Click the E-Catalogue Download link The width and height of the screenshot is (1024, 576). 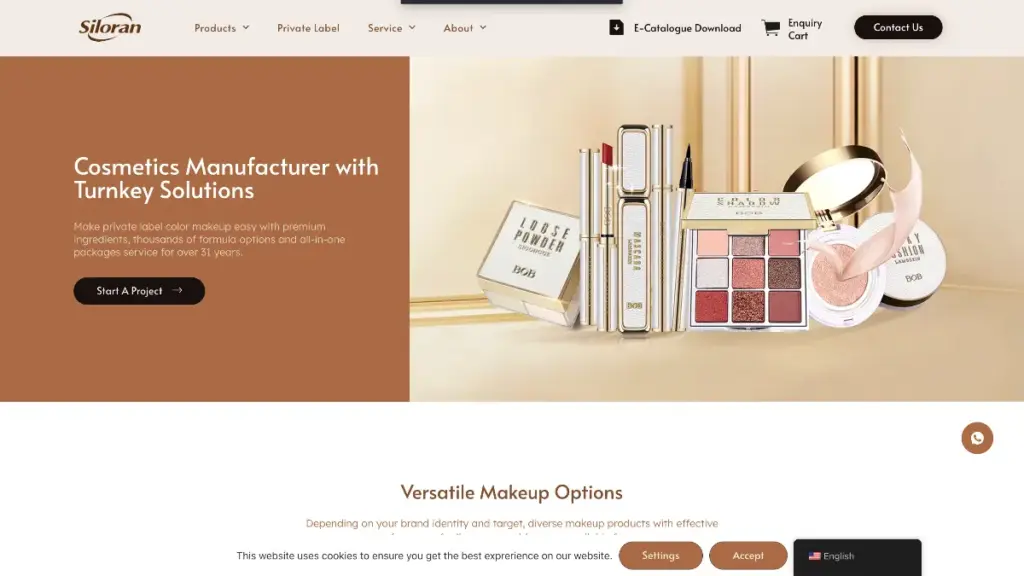pyautogui.click(x=687, y=28)
